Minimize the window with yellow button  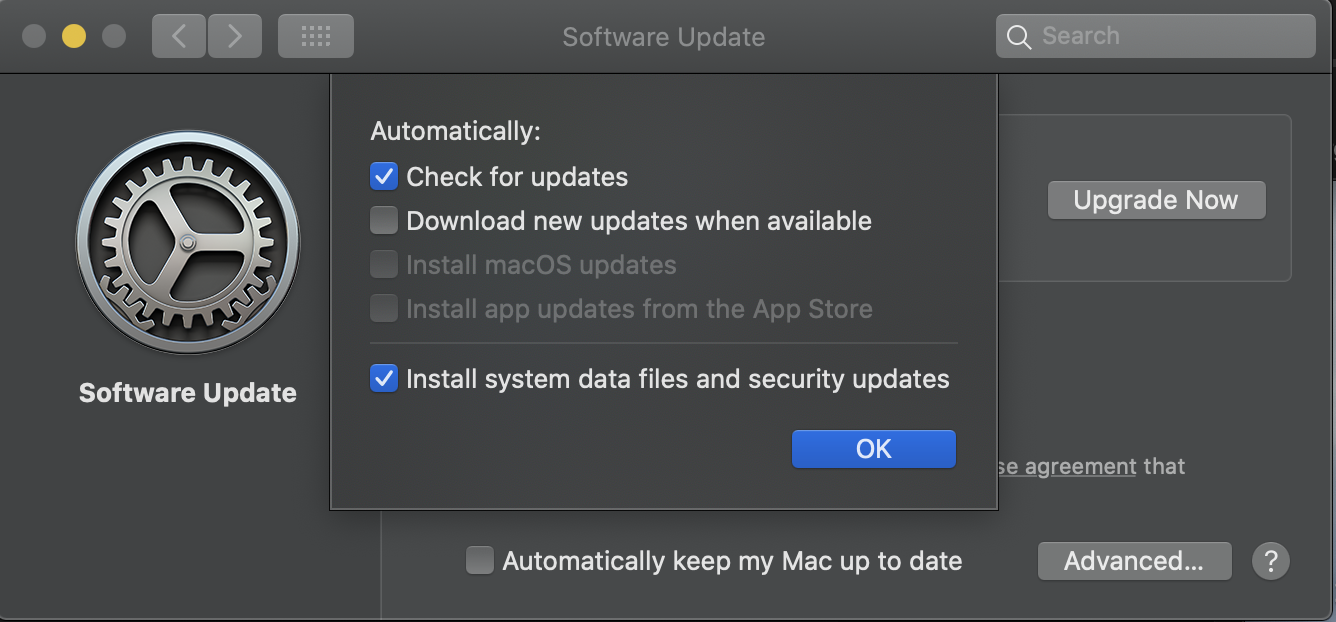(x=74, y=36)
